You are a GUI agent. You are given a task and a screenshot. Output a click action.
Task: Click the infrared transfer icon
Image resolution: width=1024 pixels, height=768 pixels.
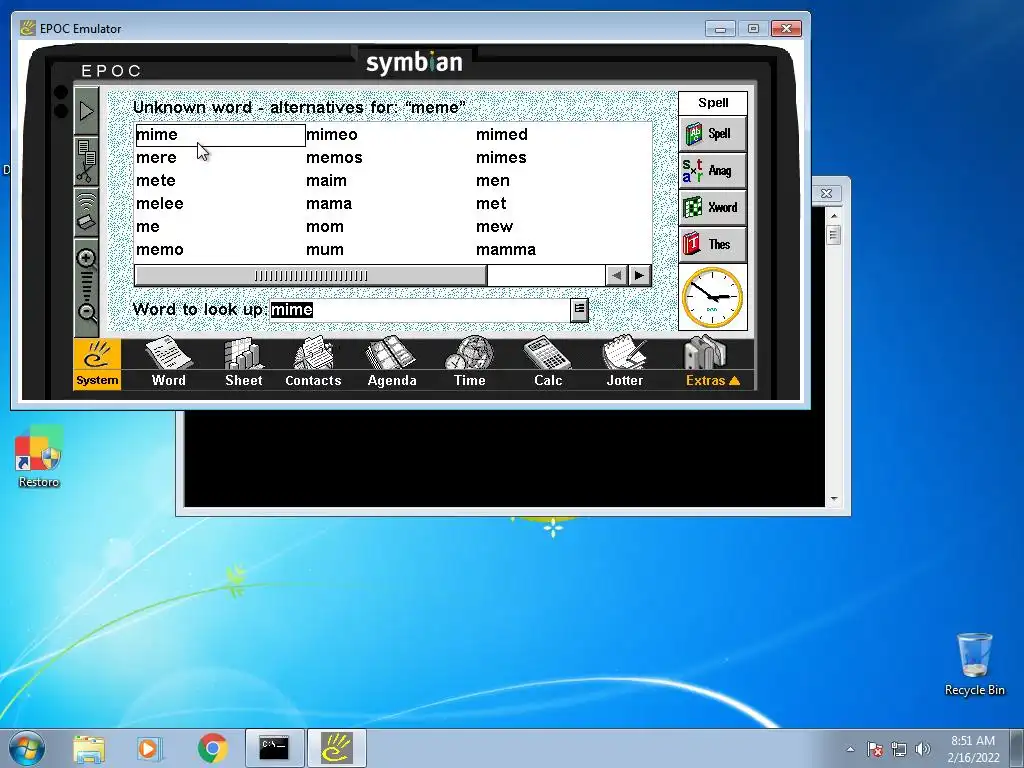point(86,211)
